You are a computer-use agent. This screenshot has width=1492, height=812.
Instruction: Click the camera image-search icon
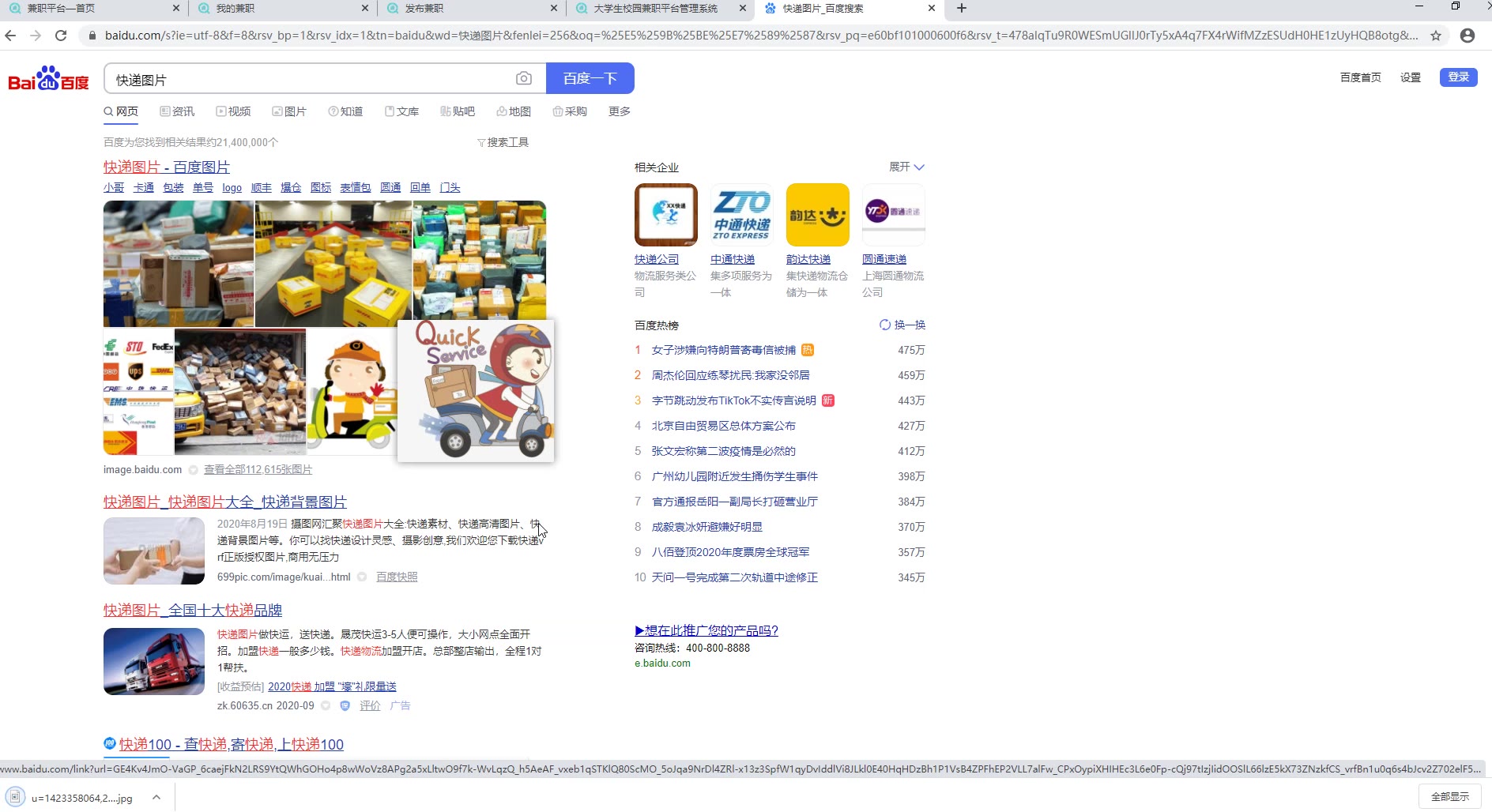pos(523,78)
